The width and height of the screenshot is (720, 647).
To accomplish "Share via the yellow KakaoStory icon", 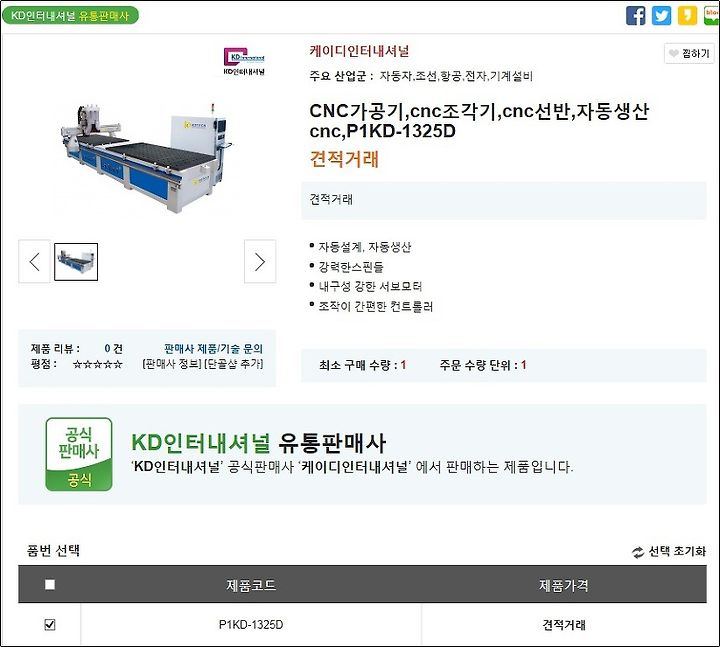I will click(x=687, y=16).
